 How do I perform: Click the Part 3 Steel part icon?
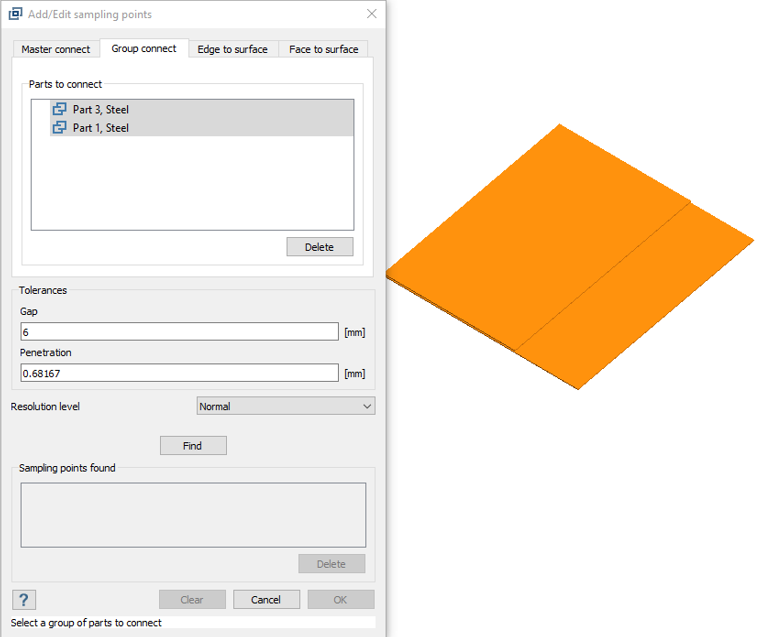tap(60, 109)
